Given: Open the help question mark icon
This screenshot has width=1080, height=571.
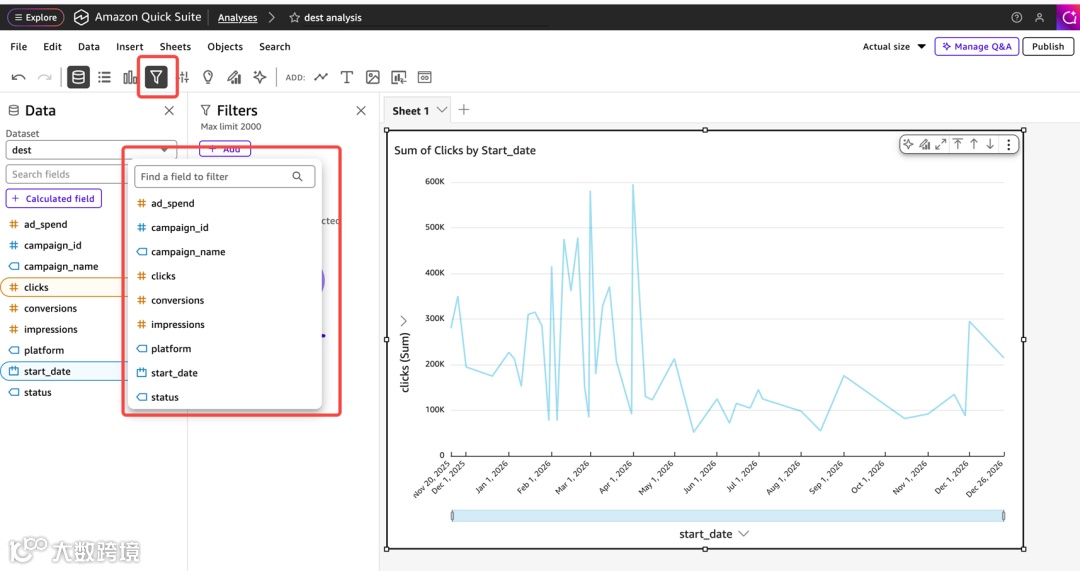Looking at the screenshot, I should (x=1017, y=17).
